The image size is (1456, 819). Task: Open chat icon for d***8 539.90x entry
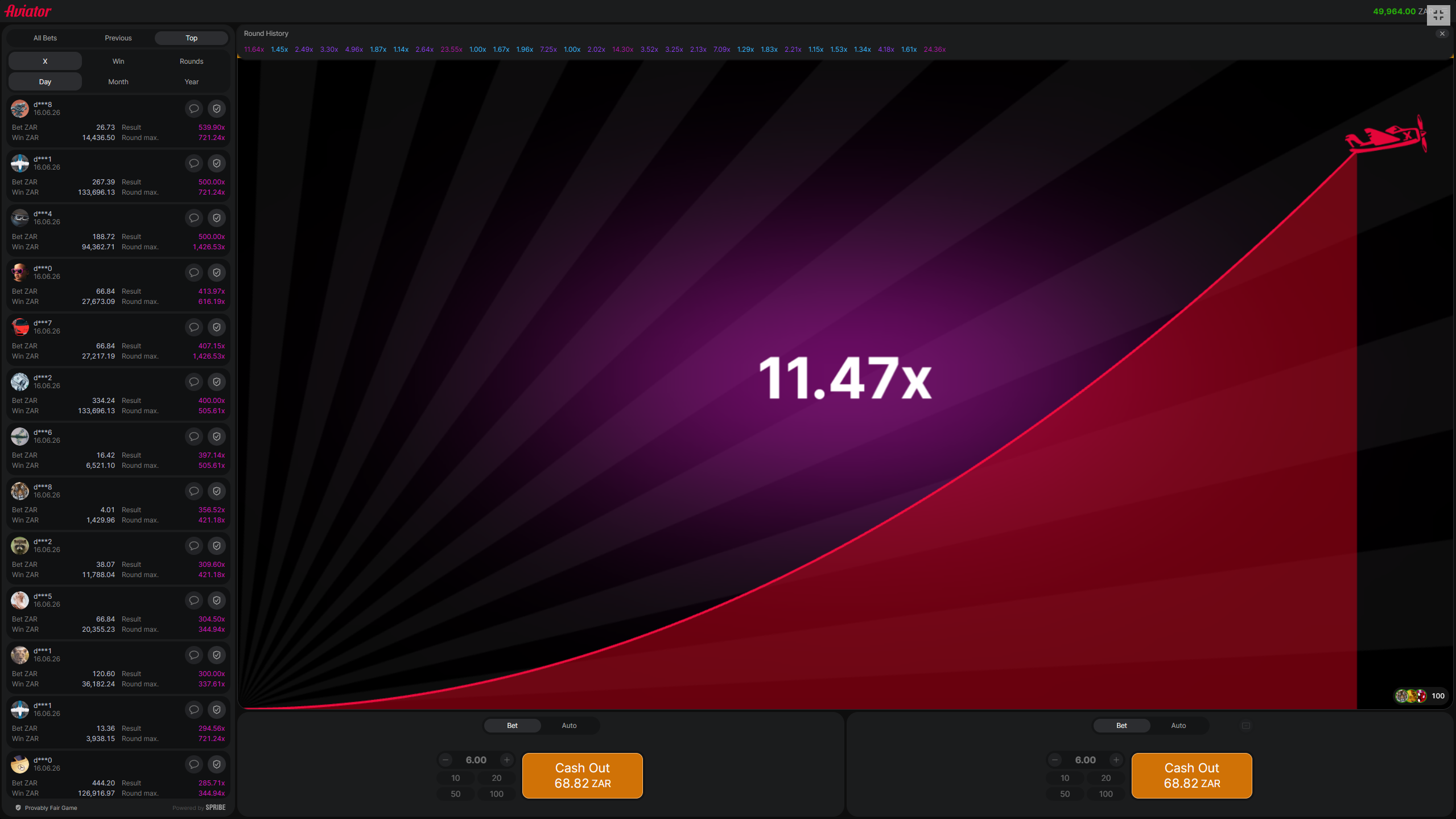(x=194, y=109)
